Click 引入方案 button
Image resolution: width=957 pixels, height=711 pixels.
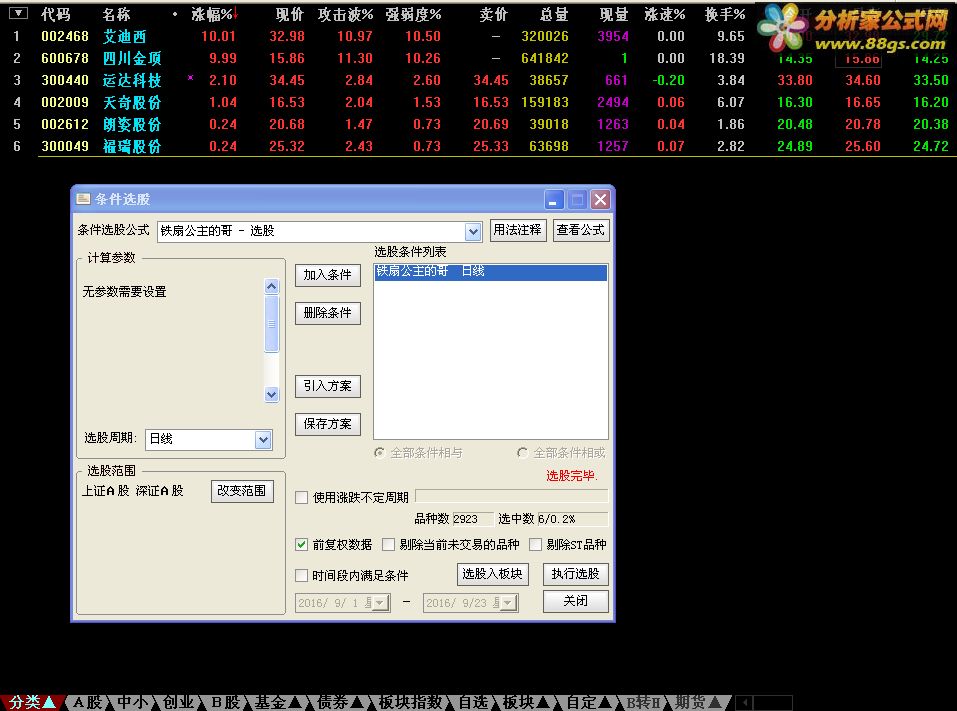pos(328,386)
